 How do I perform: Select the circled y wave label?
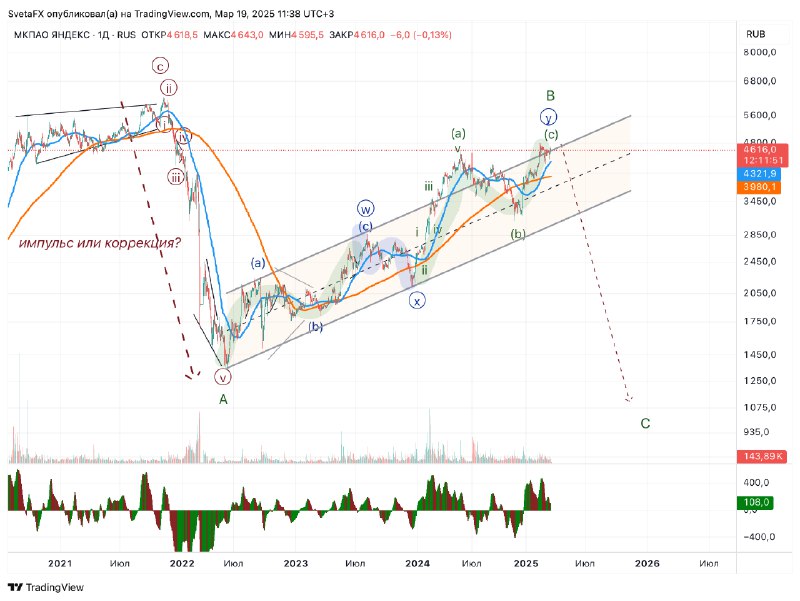[548, 117]
